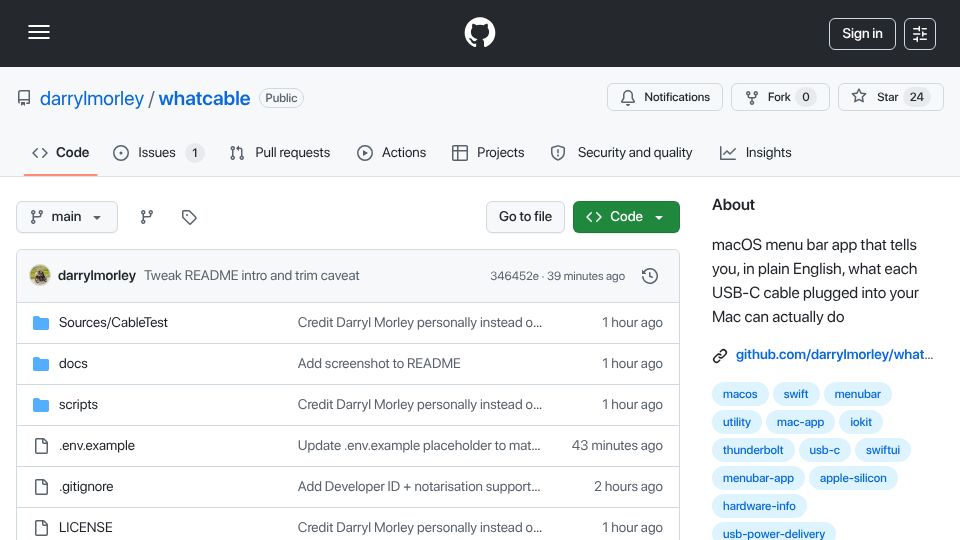Open the scripts folder
The height and width of the screenshot is (540, 960).
pyautogui.click(x=78, y=405)
